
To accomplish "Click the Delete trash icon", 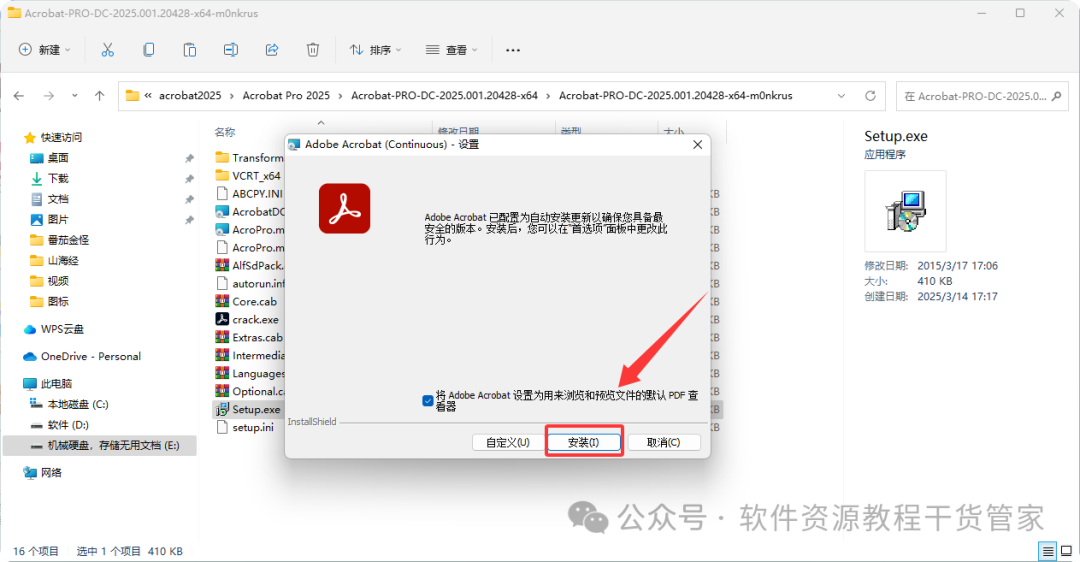I will click(313, 50).
